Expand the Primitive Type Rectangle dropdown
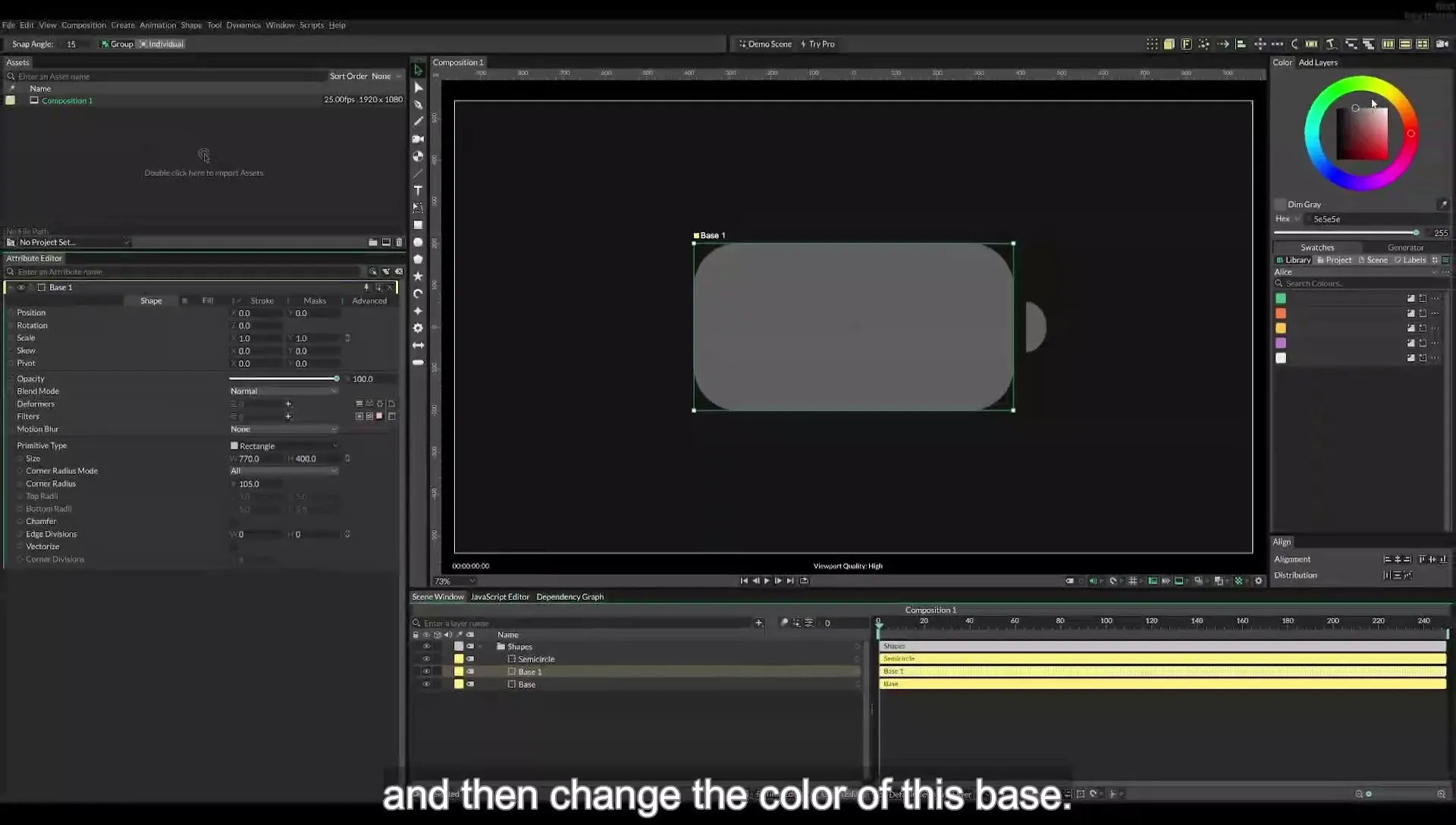The height and width of the screenshot is (825, 1456). (284, 446)
